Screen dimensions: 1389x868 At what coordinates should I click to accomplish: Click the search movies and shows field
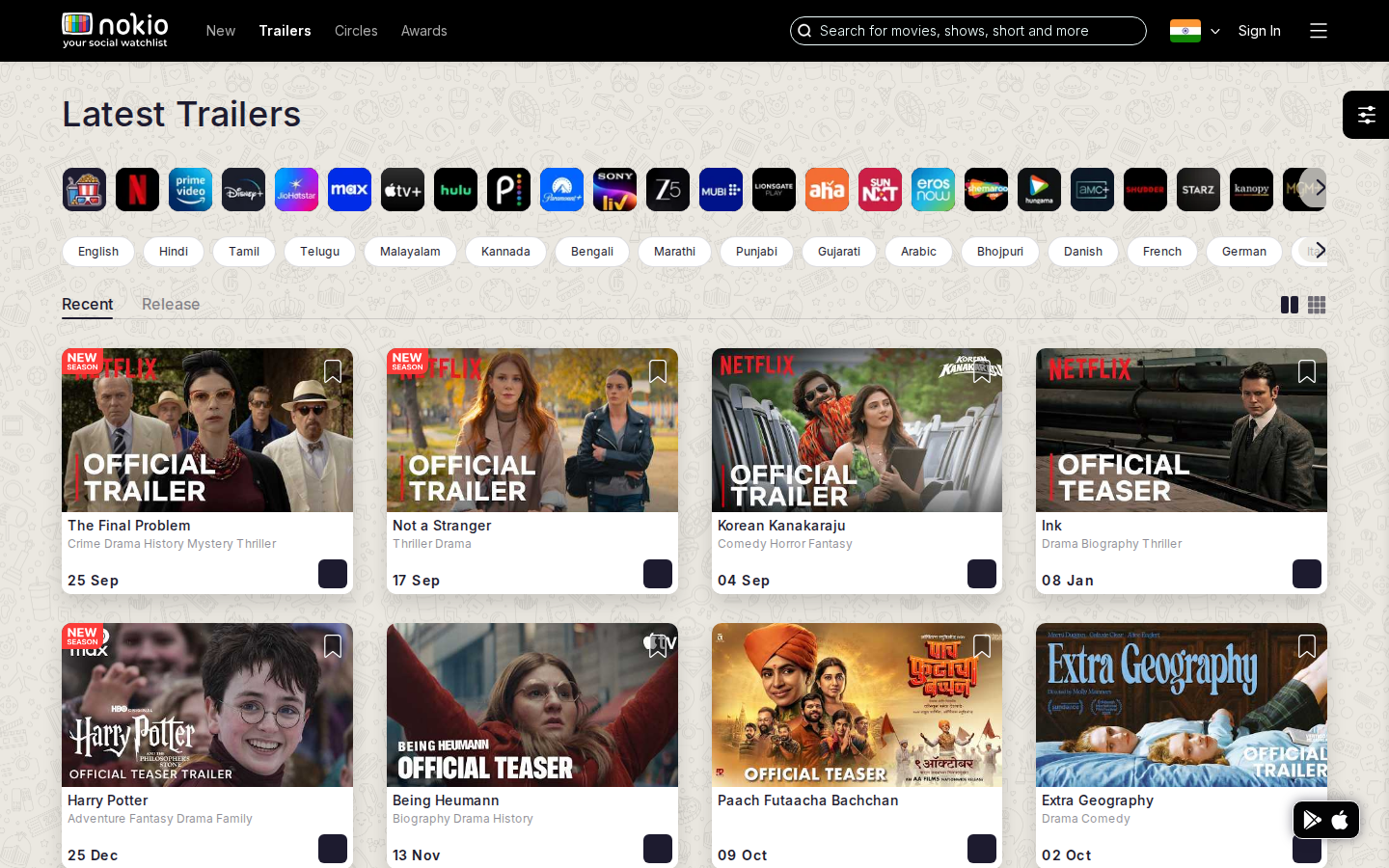pos(968,31)
